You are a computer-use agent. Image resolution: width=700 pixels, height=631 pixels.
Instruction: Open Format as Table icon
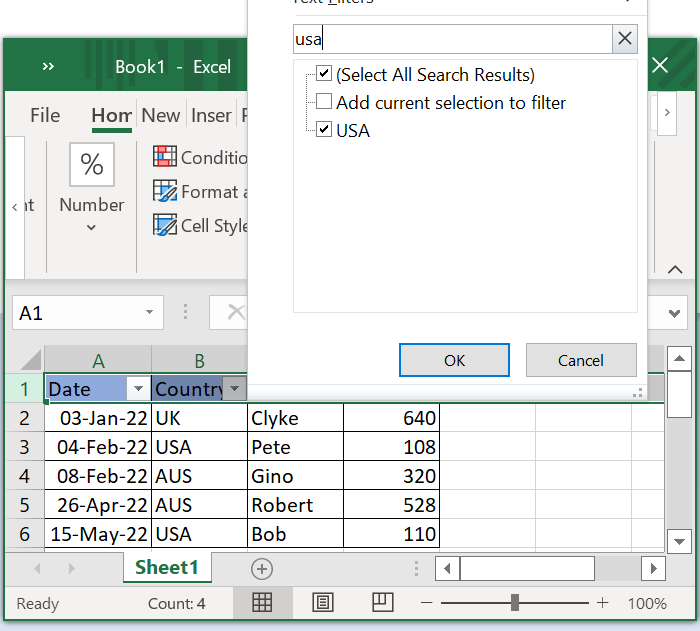(165, 191)
